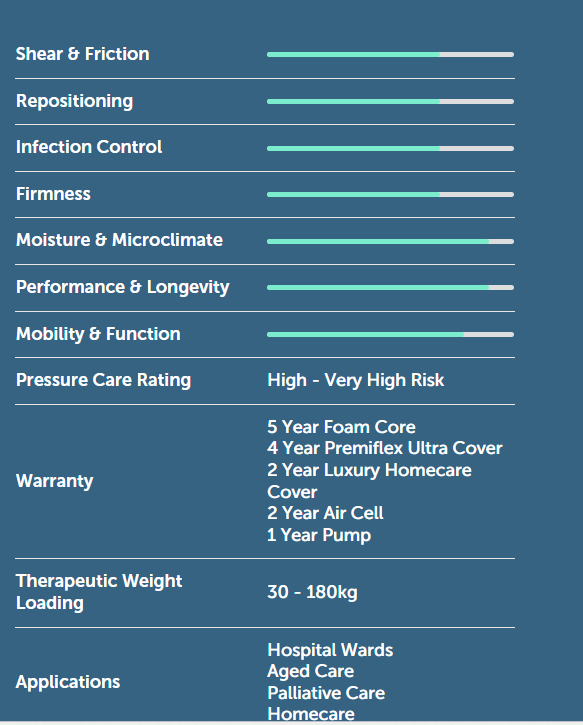Select the Shear & Friction label

coord(83,54)
